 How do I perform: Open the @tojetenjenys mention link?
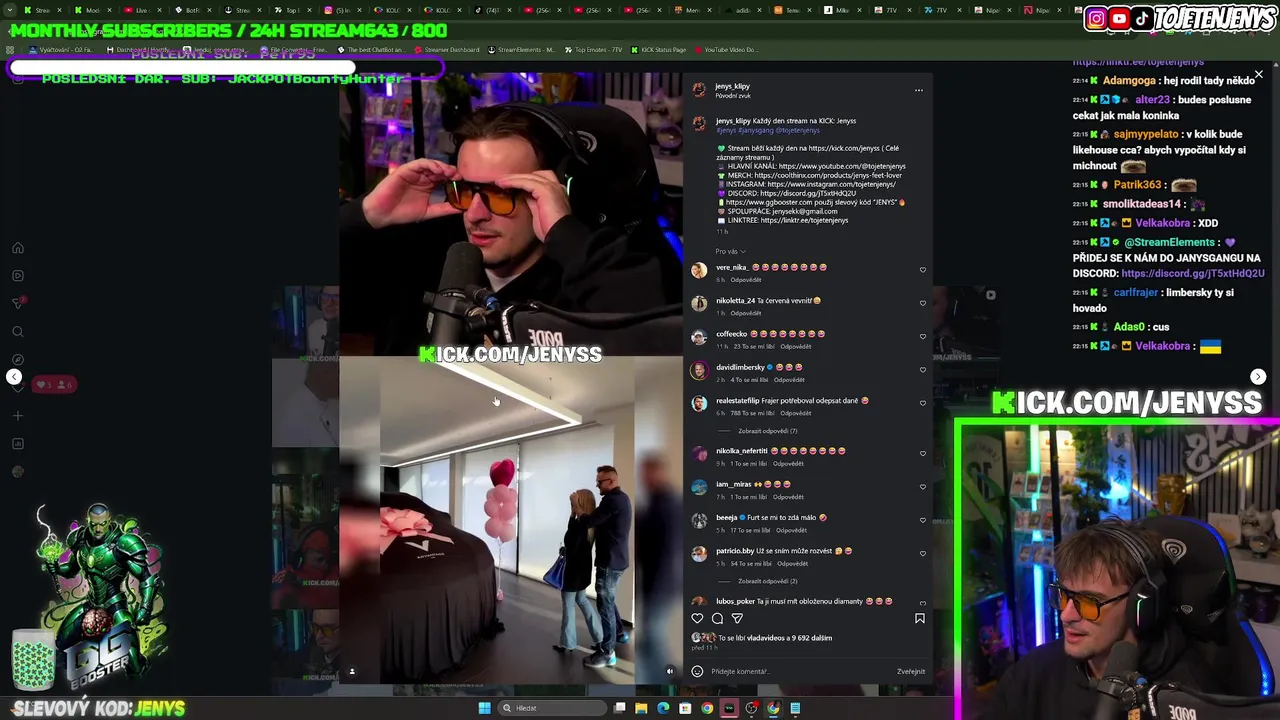(x=797, y=130)
